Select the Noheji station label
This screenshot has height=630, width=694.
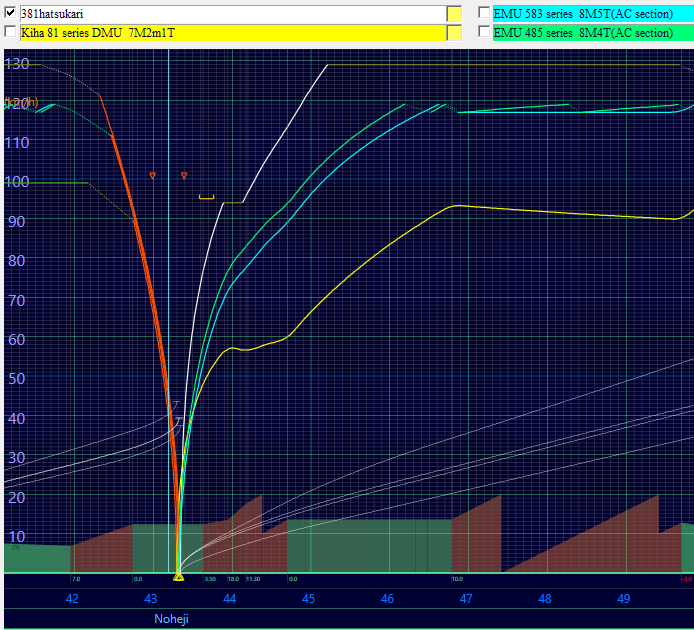point(171,618)
